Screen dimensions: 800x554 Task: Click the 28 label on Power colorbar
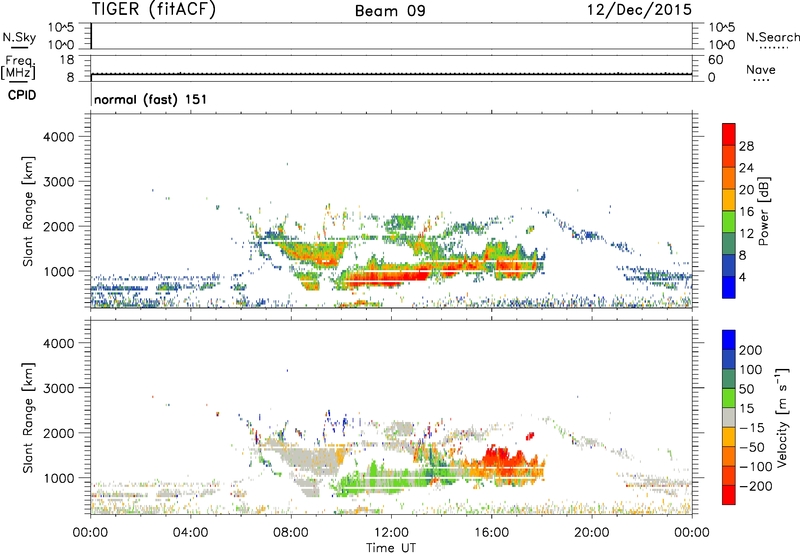(746, 146)
